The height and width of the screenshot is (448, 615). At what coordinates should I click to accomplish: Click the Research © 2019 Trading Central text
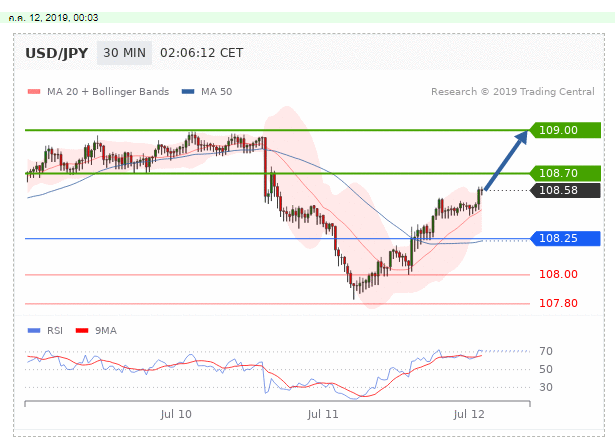[513, 92]
